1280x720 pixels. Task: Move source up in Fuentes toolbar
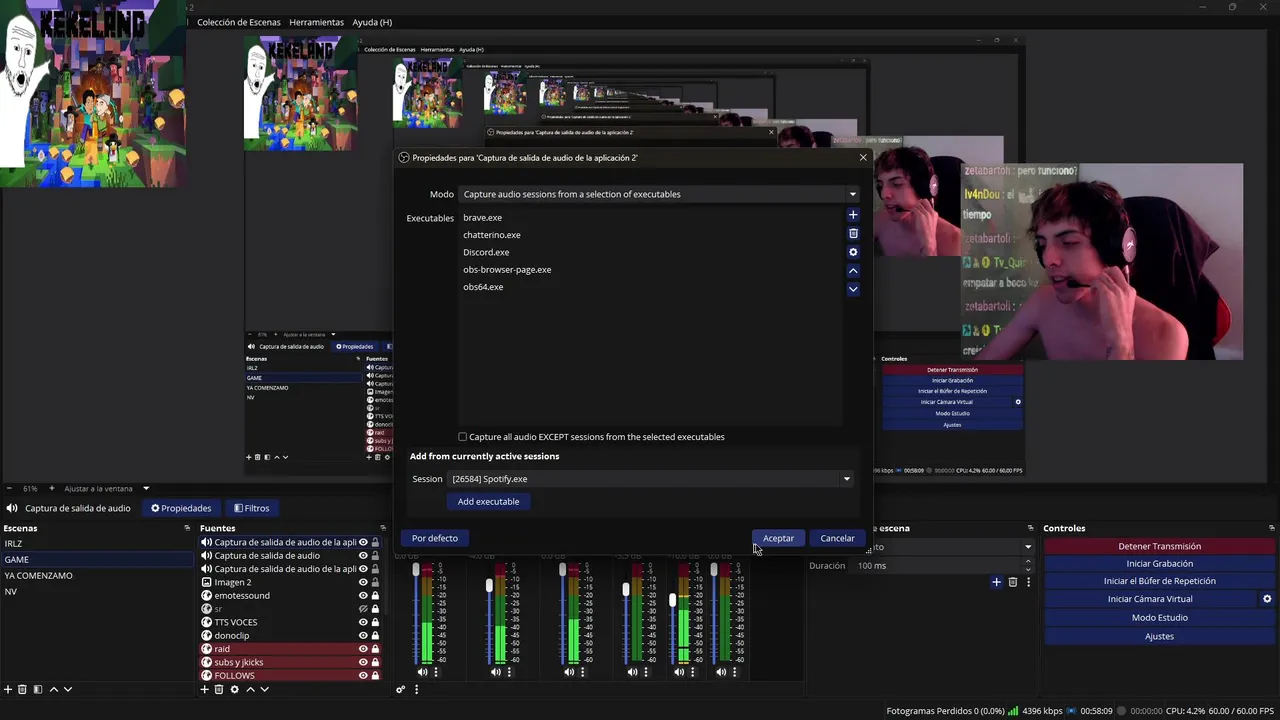click(x=250, y=689)
